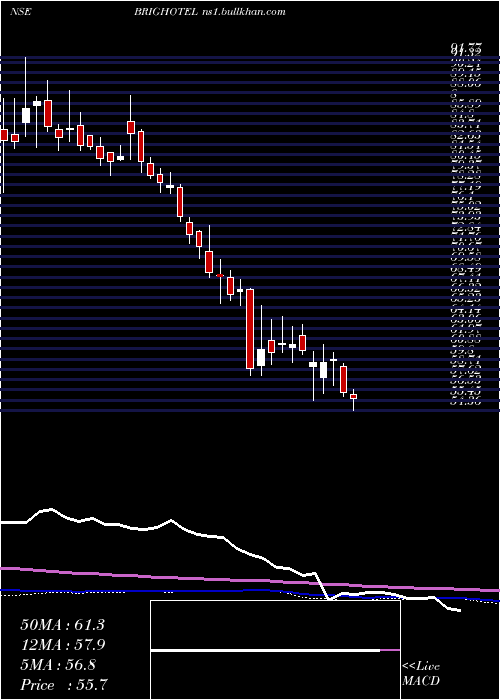Click the 12MA : 57.9 value
Screen dimensions: 500x700
tap(62, 645)
